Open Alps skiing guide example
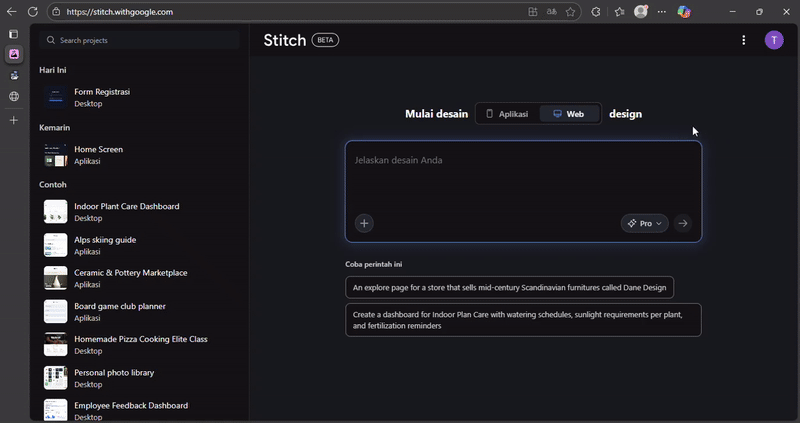This screenshot has height=423, width=800. click(x=139, y=245)
